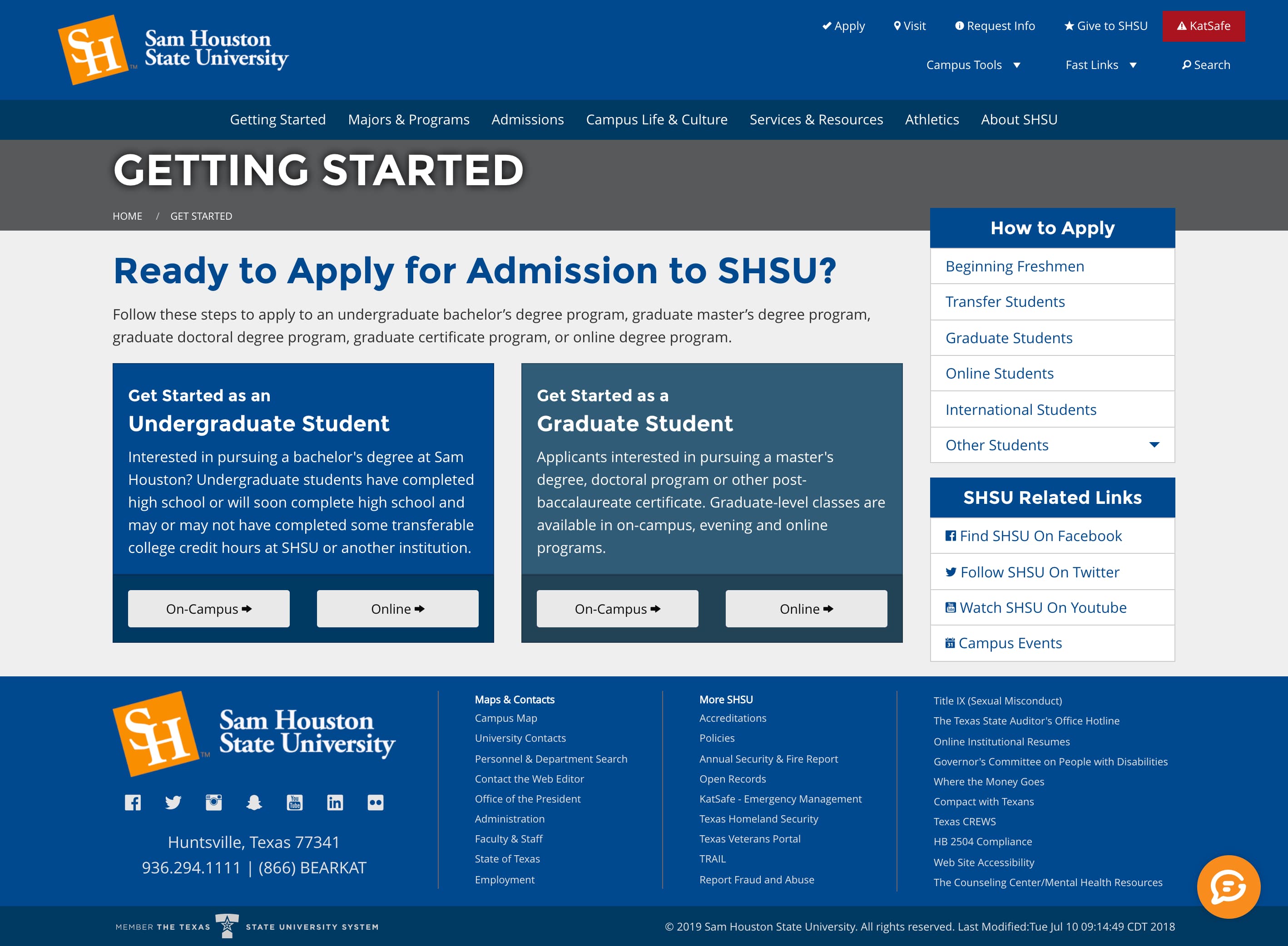Open Services & Resources menu
The image size is (1288, 946).
pyautogui.click(x=817, y=119)
